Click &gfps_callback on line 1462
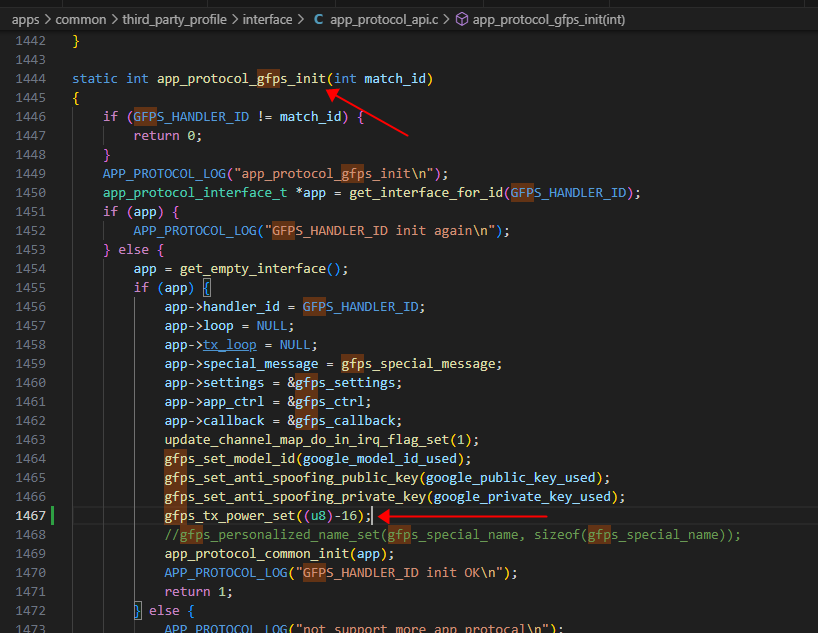 click(x=341, y=421)
